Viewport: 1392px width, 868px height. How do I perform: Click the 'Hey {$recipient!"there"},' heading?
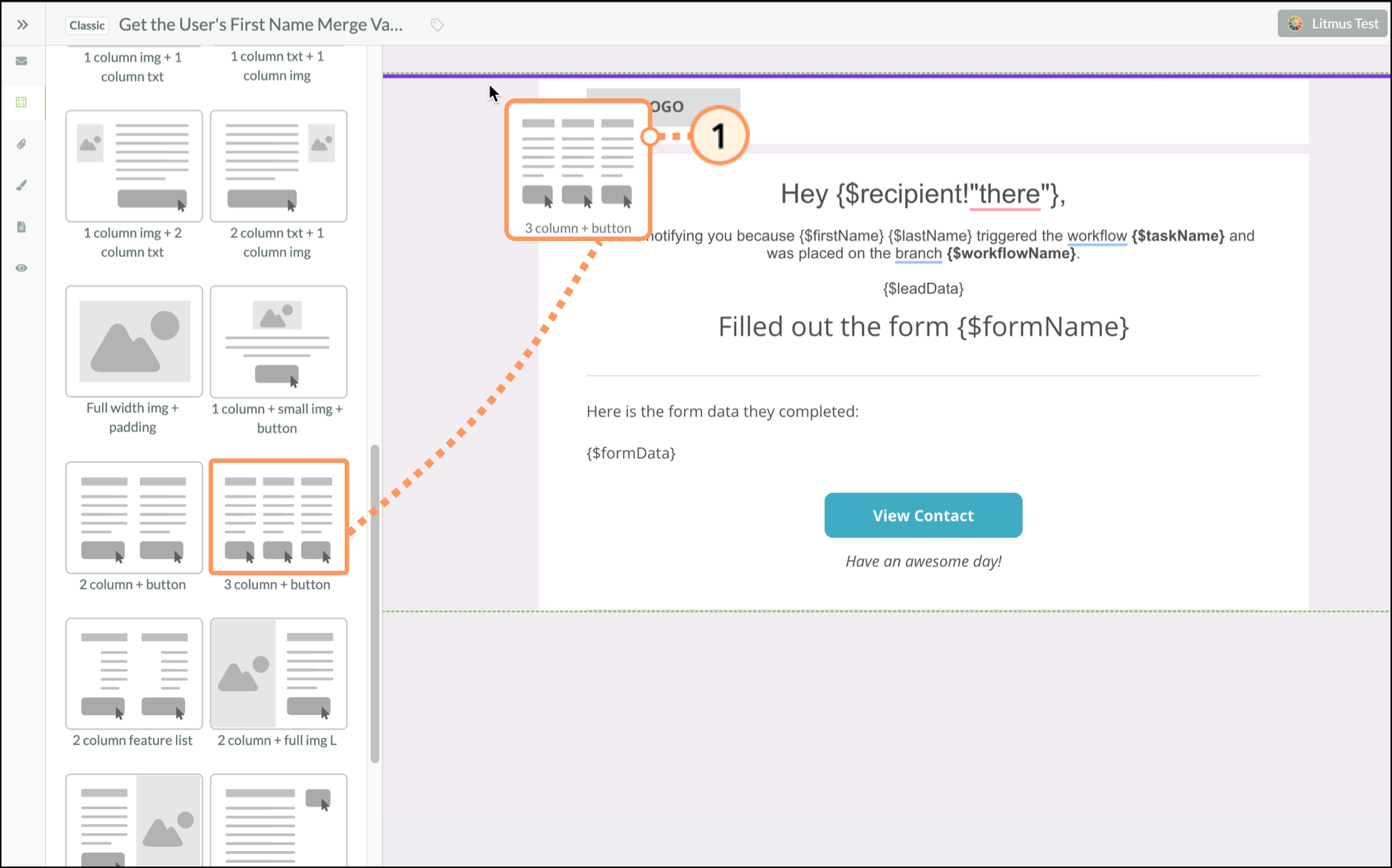click(x=923, y=194)
